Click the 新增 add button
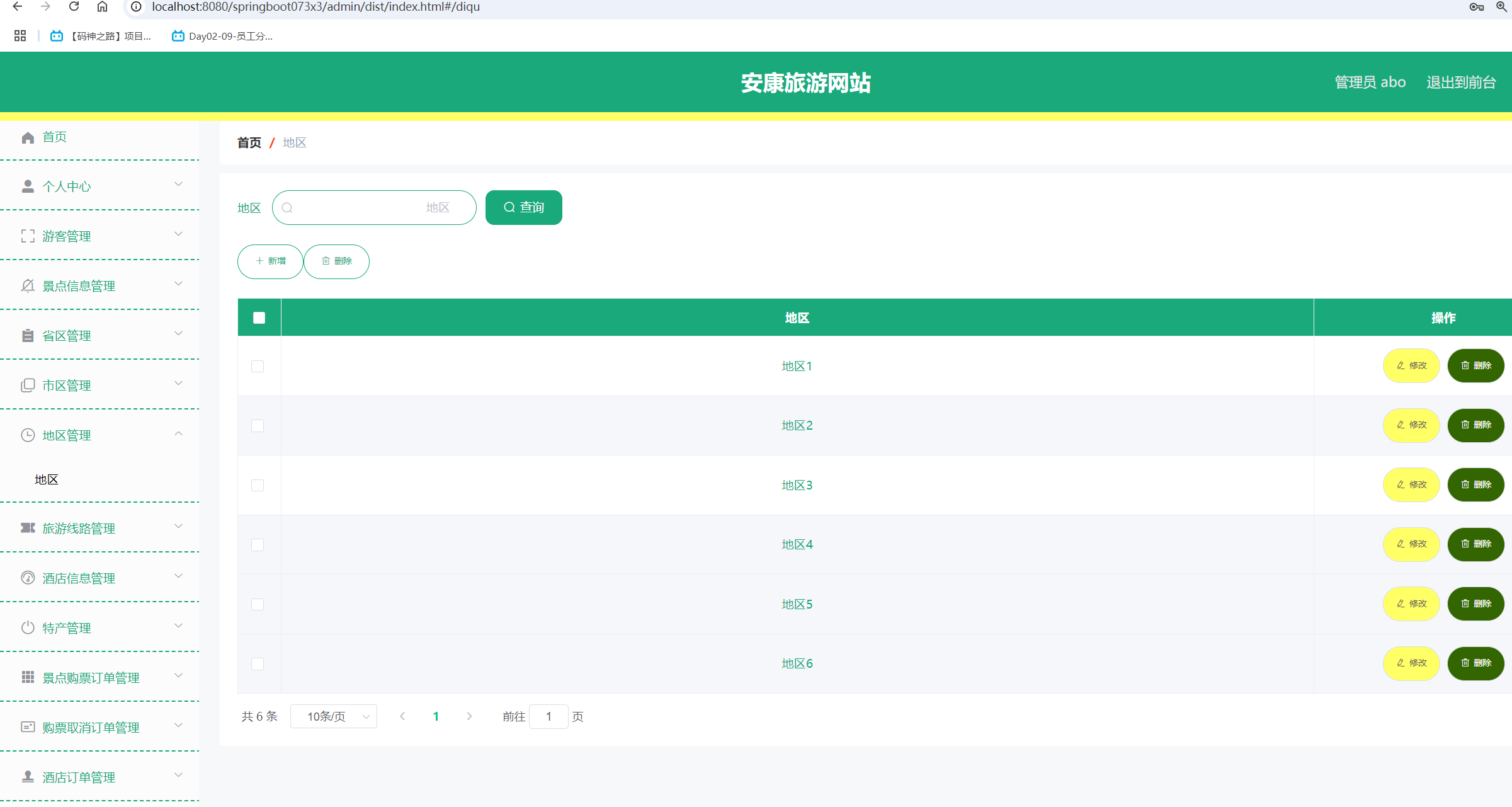Viewport: 1512px width, 807px height. point(270,261)
